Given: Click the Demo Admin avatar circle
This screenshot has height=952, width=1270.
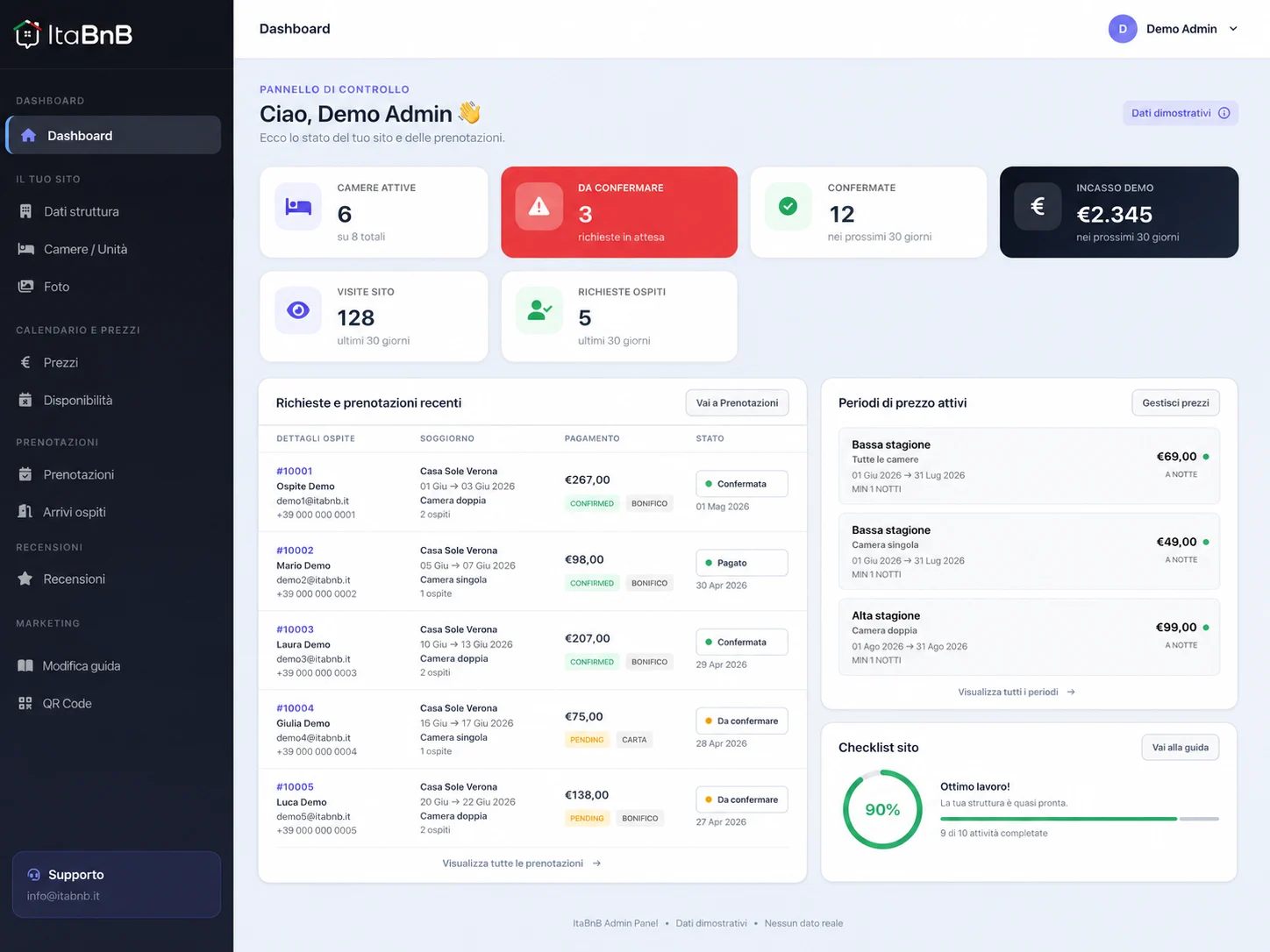Looking at the screenshot, I should (x=1123, y=29).
